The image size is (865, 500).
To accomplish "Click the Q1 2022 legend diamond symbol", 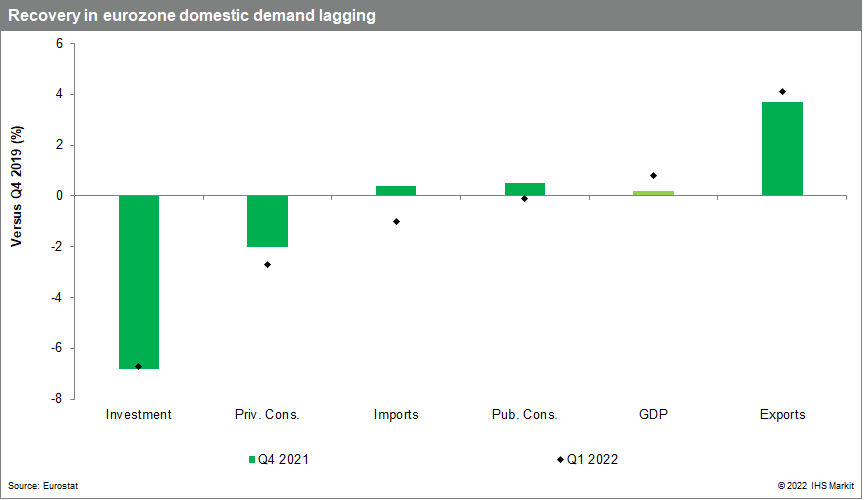I will pyautogui.click(x=560, y=460).
